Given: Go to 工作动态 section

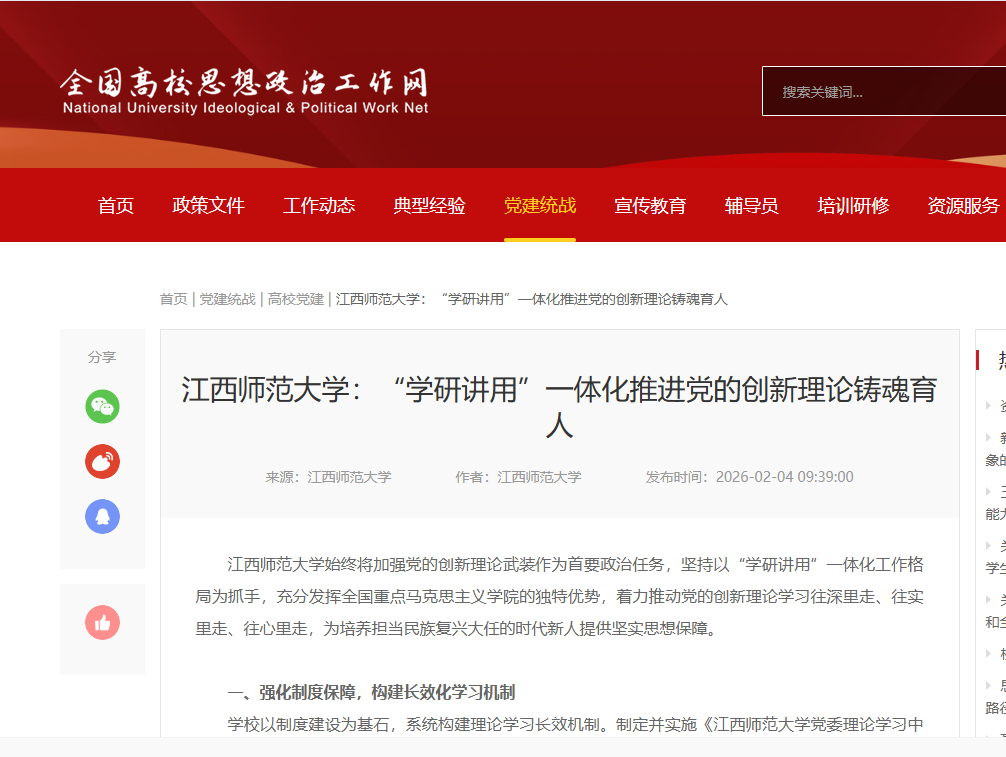Looking at the screenshot, I should coord(319,206).
